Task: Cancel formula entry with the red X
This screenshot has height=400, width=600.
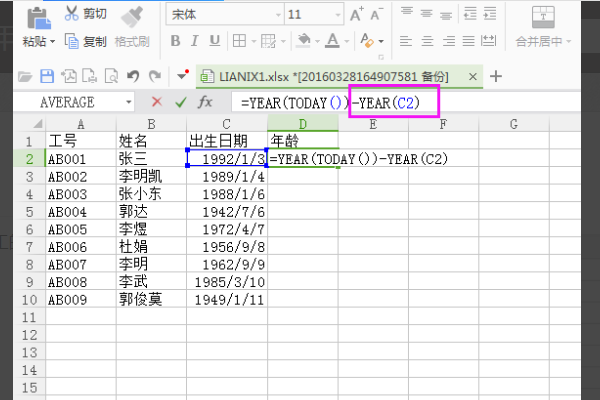Action: coord(157,102)
